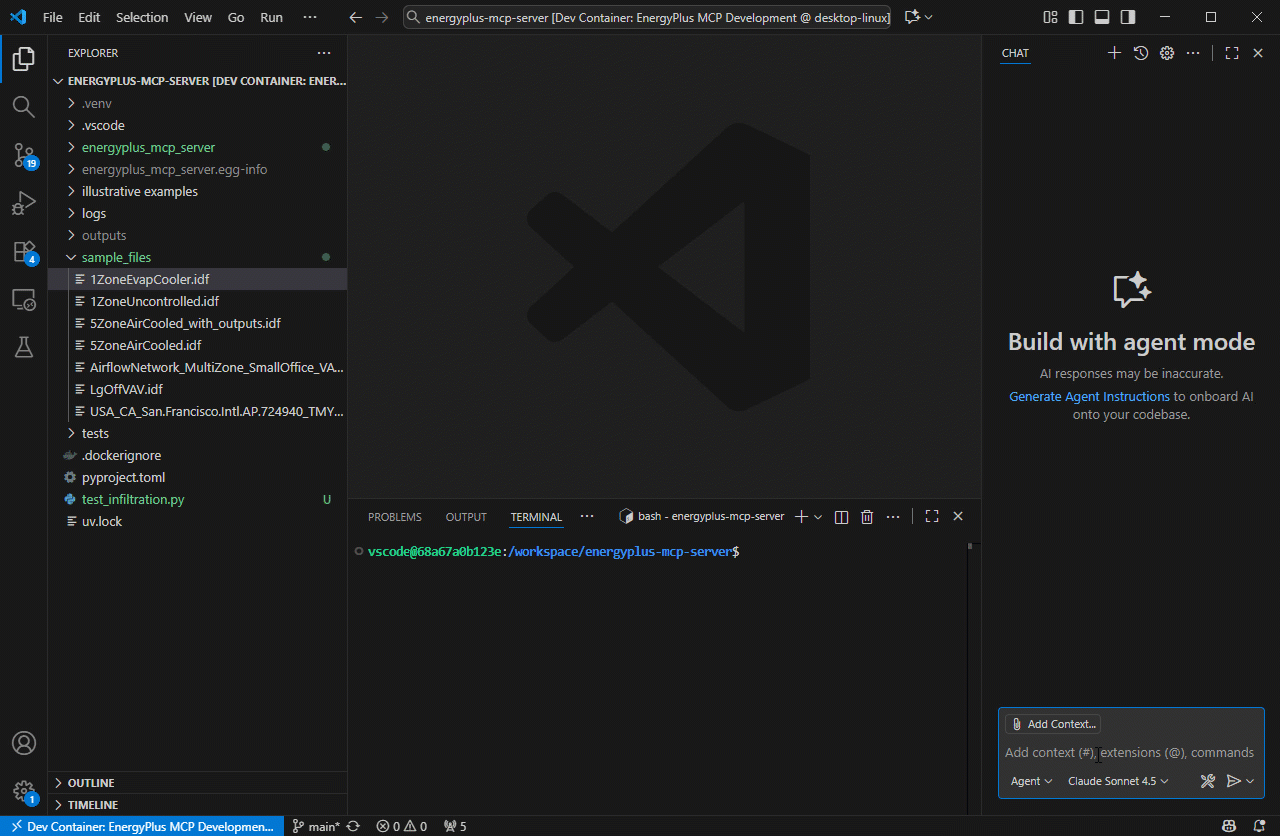Change the model from Claude Sonnet 4.5

coord(1117,781)
